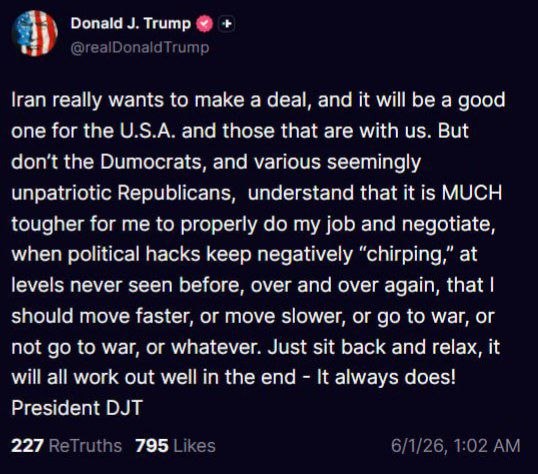Click the pink verified checkmark badge

click(204, 24)
